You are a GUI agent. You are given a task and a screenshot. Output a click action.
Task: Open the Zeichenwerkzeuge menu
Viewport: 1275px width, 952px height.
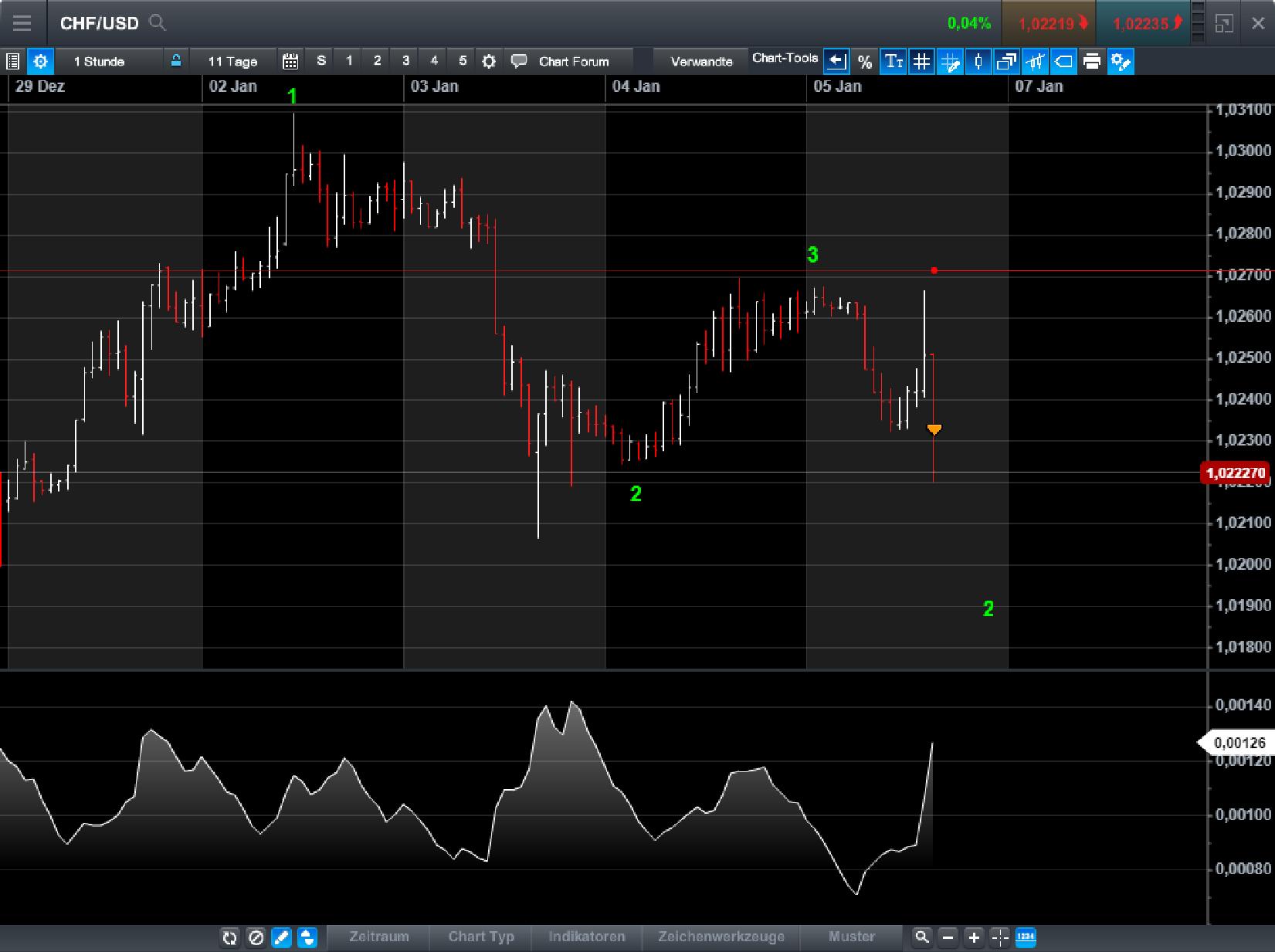(x=721, y=937)
